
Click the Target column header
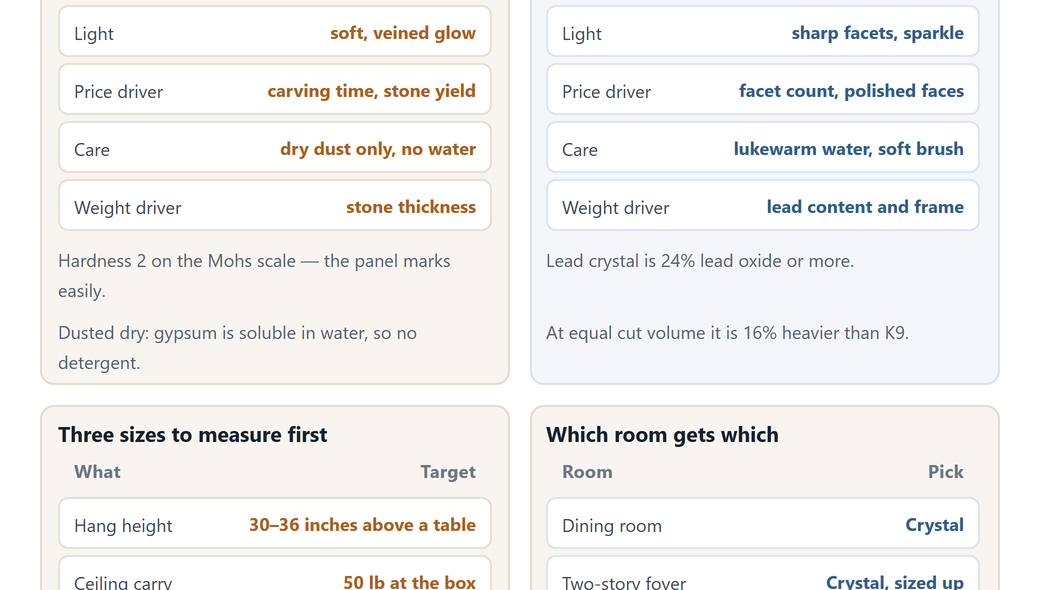(x=448, y=472)
